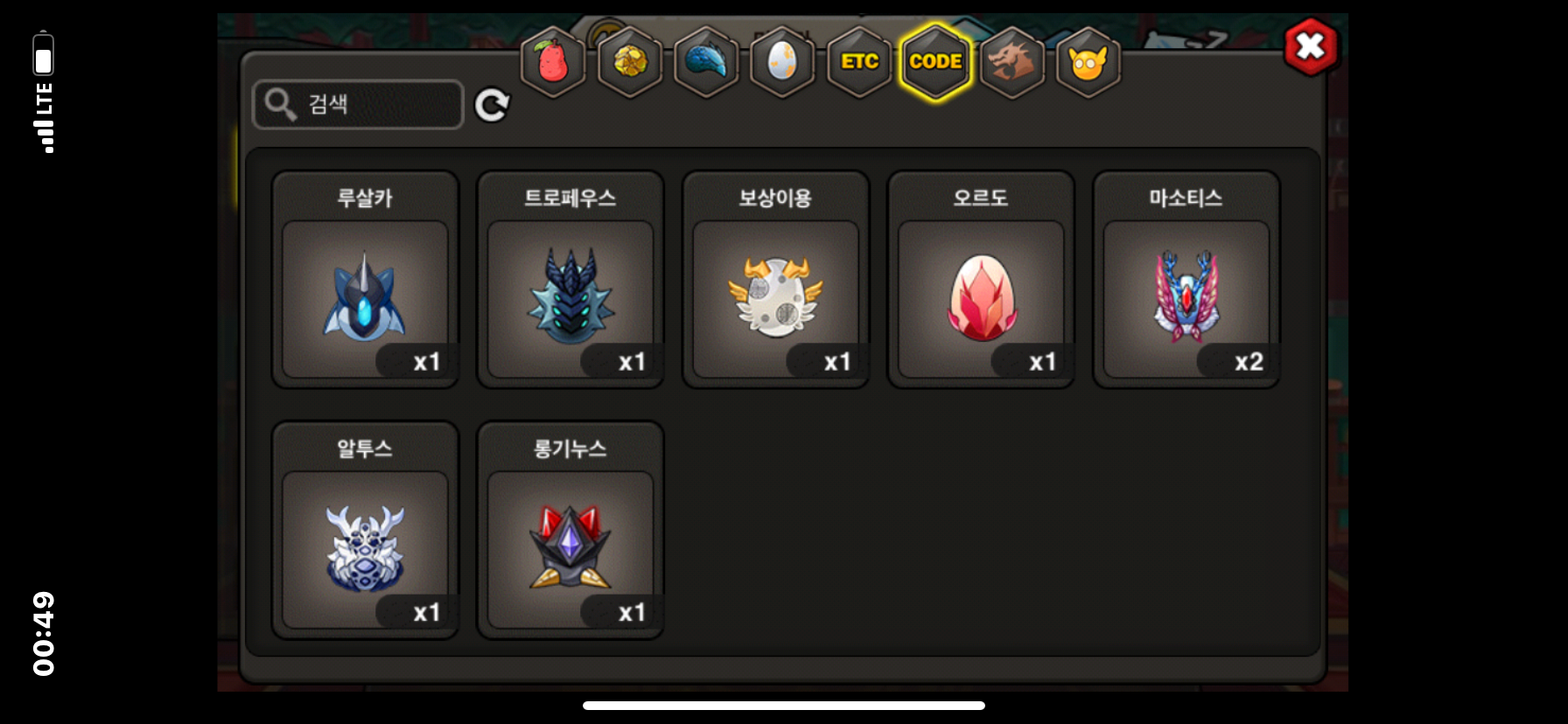Open the spotted egg category tab
The height and width of the screenshot is (724, 1568).
(x=782, y=62)
